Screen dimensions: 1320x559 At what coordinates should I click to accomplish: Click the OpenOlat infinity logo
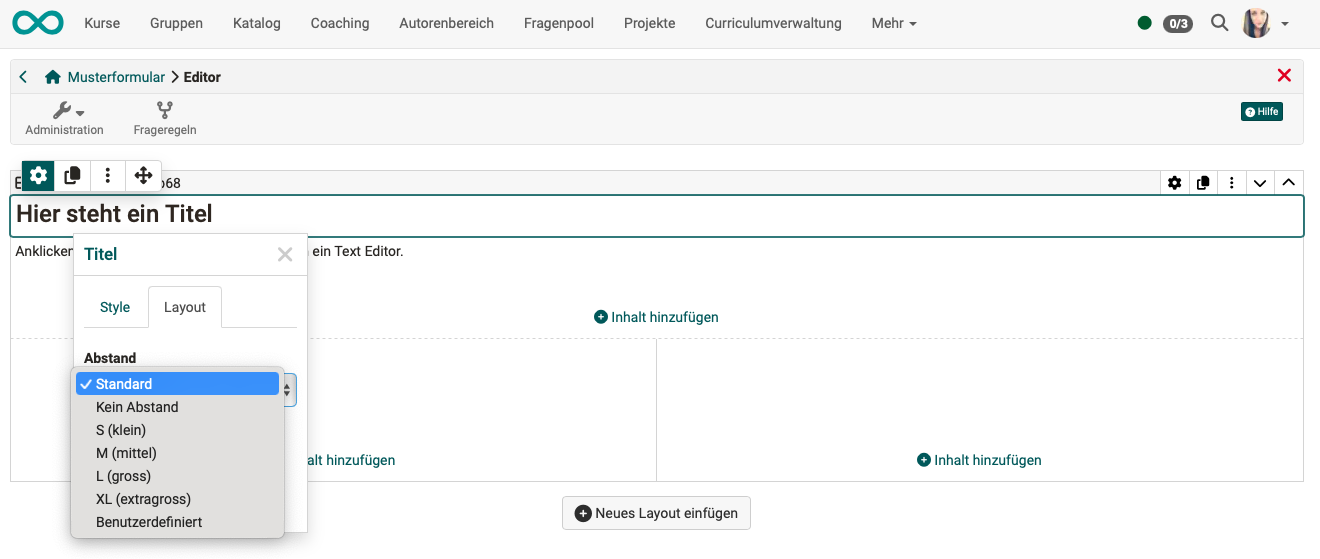[37, 22]
